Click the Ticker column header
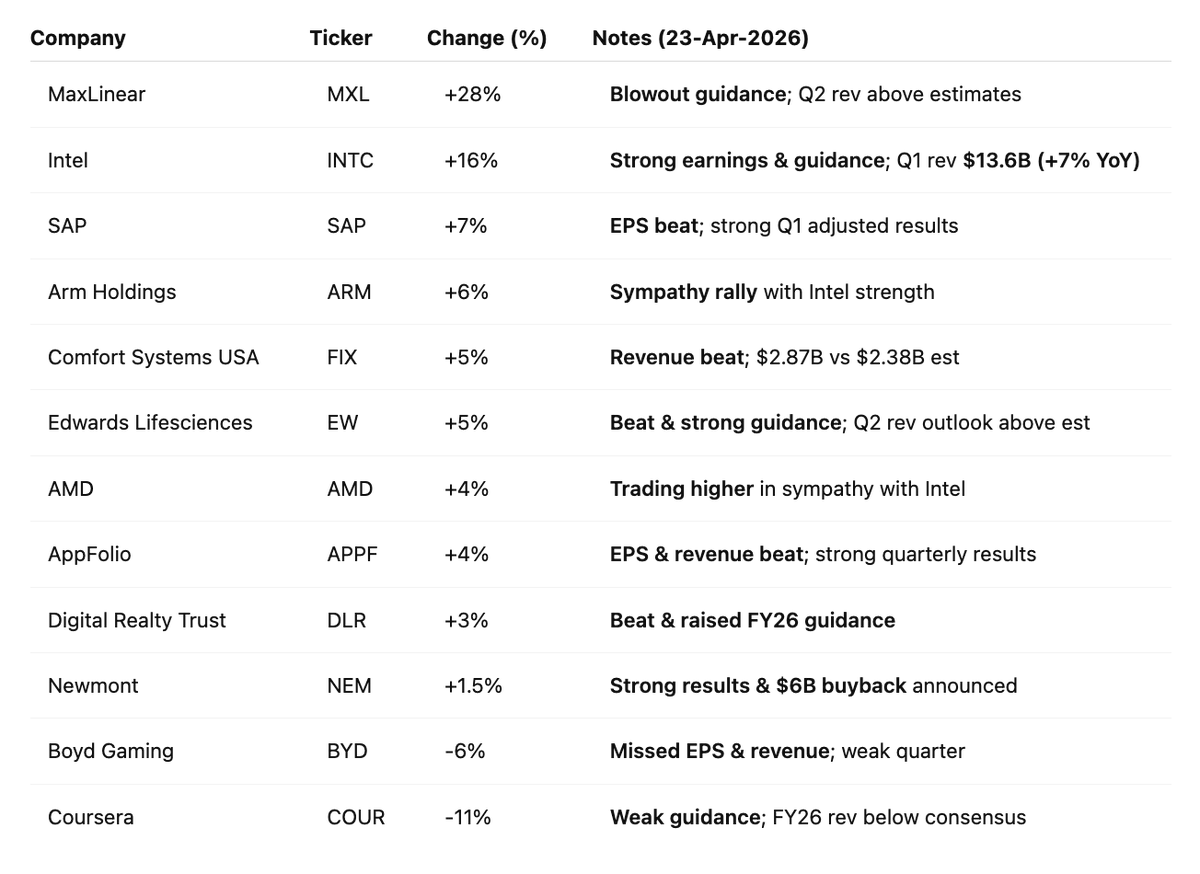 [340, 38]
